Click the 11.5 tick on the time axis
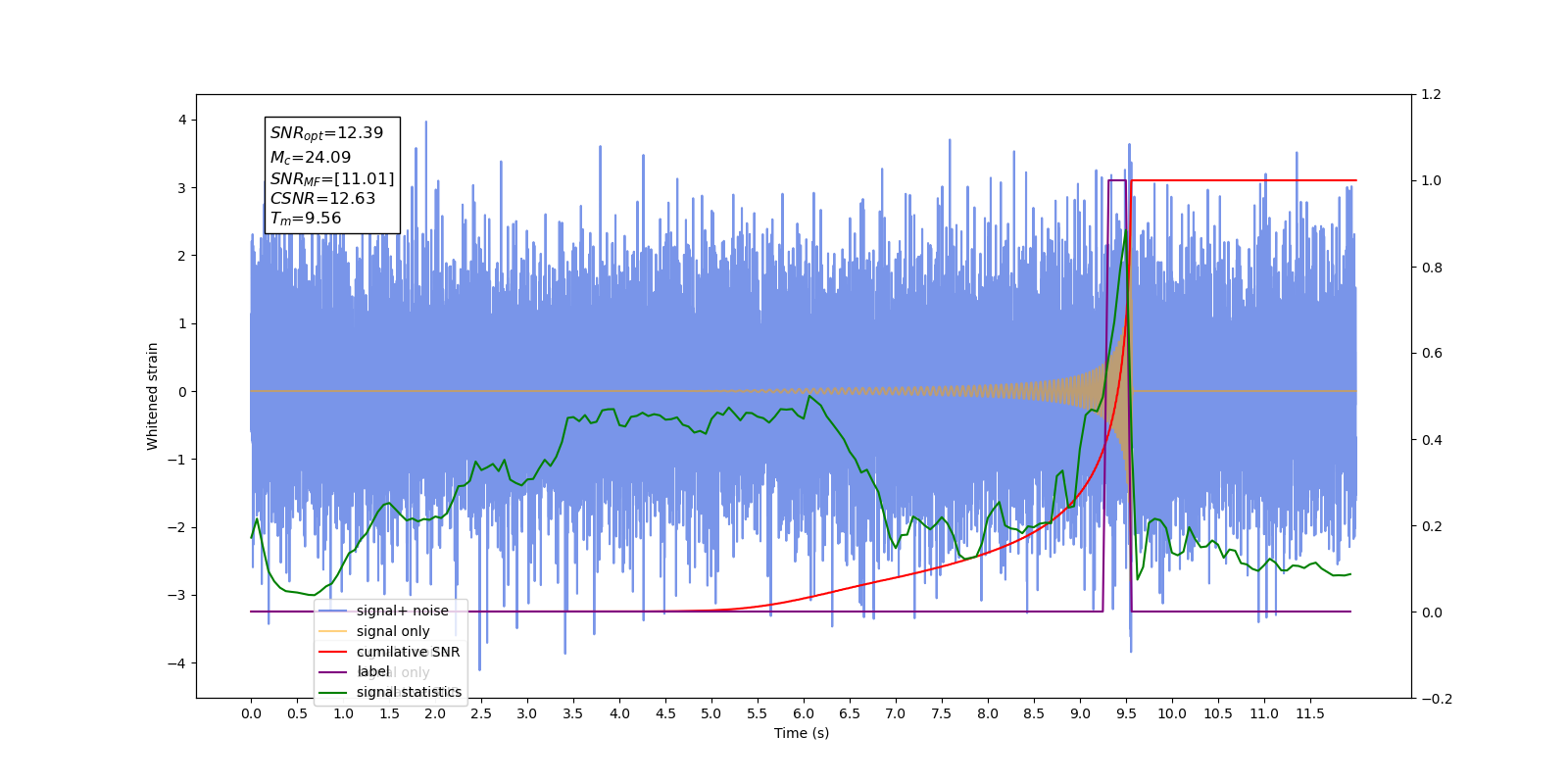1568x784 pixels. 1310,713
